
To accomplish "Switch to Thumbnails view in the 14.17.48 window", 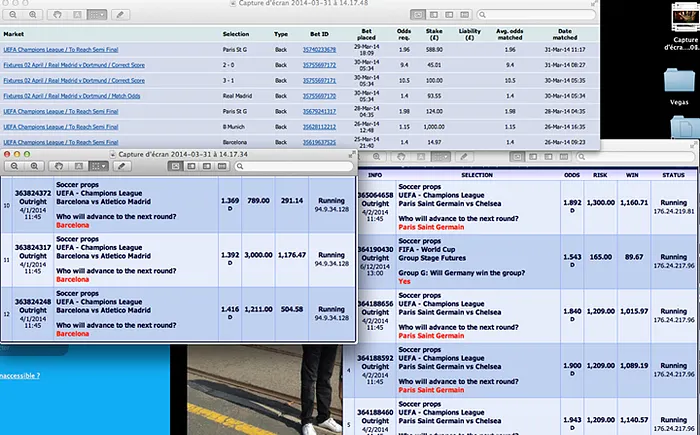I will click(433, 15).
